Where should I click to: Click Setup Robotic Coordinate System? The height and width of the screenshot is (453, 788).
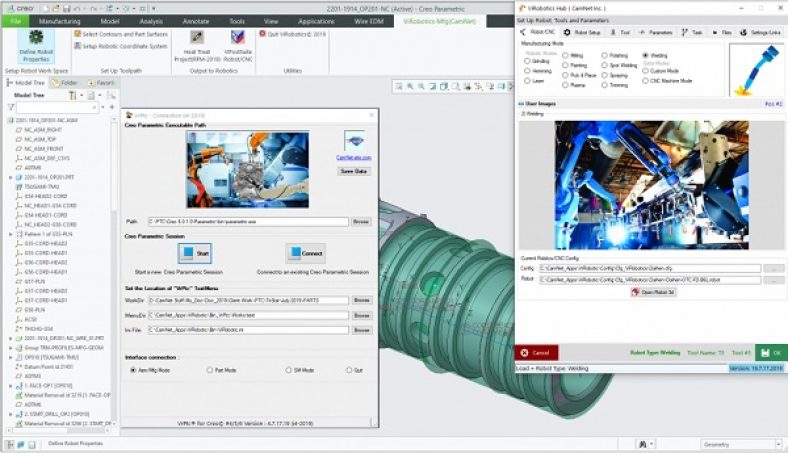click(x=121, y=46)
